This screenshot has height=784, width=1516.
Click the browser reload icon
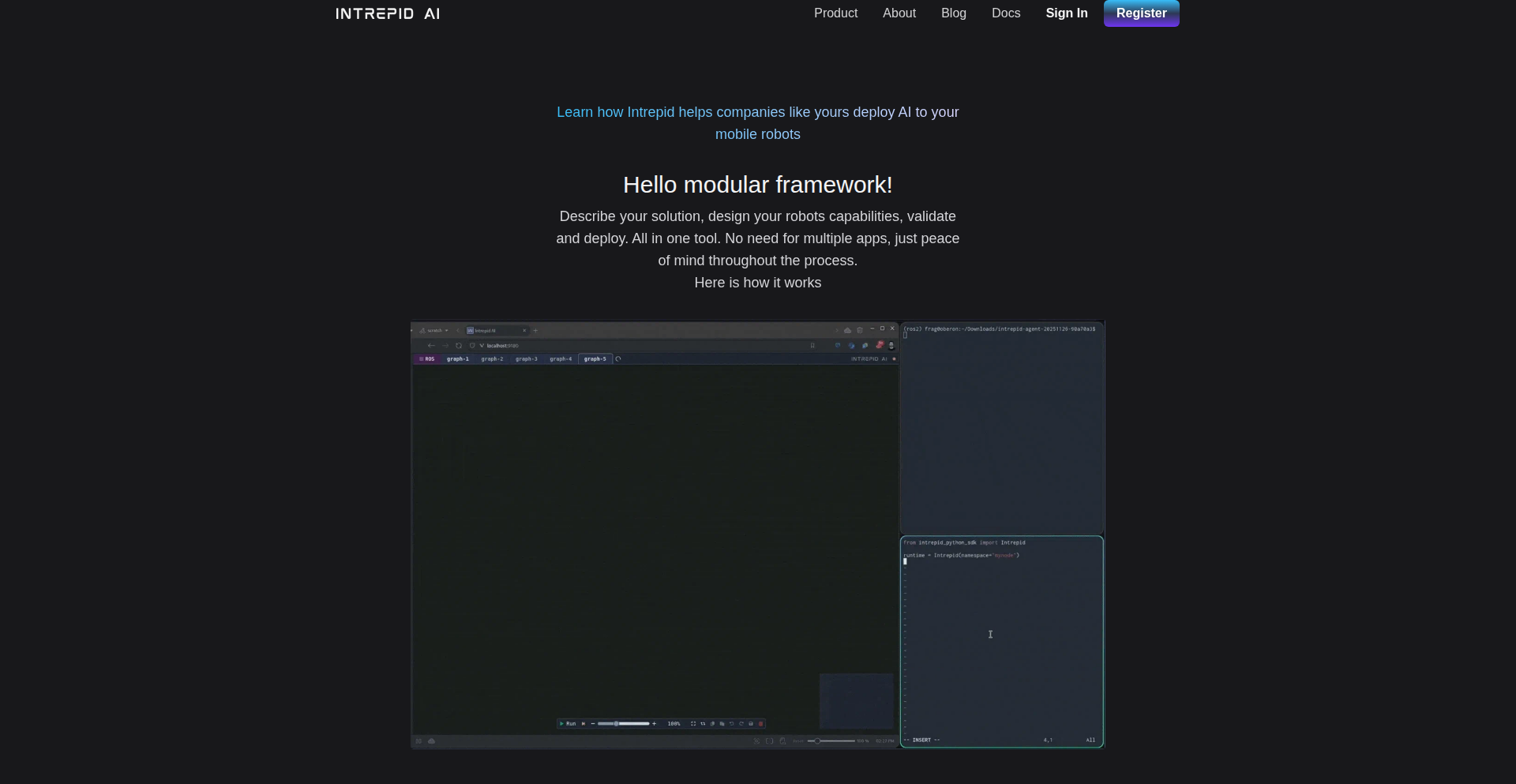[x=459, y=346]
